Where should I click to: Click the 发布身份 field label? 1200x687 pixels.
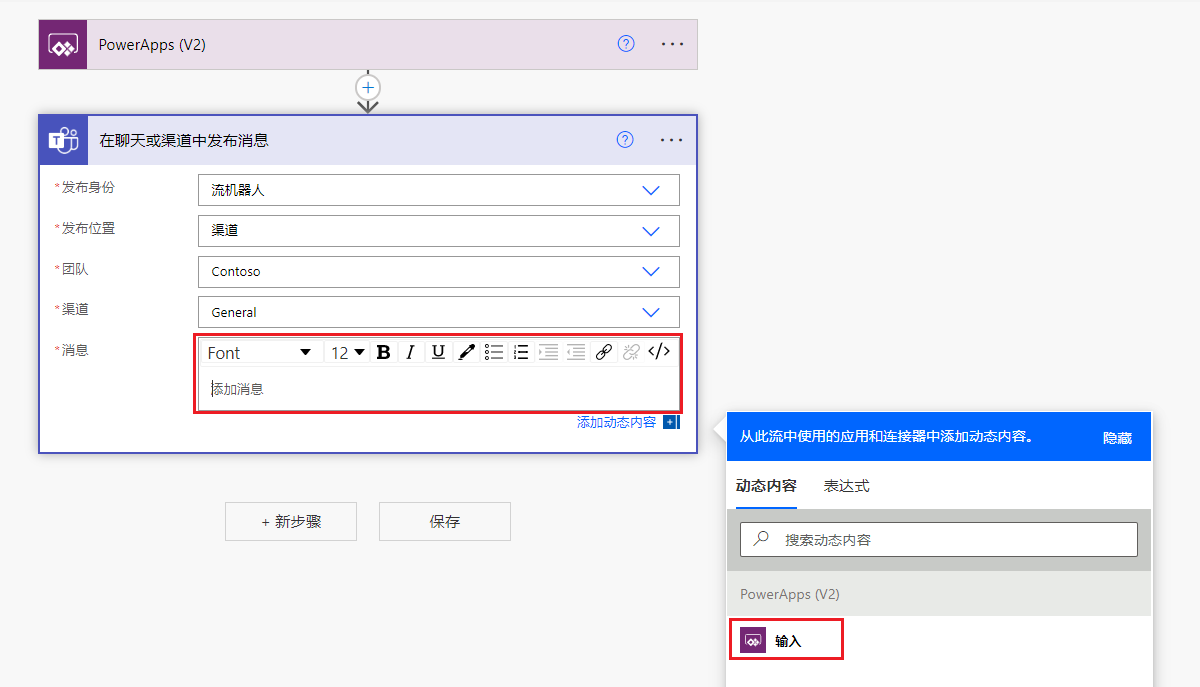coord(88,187)
